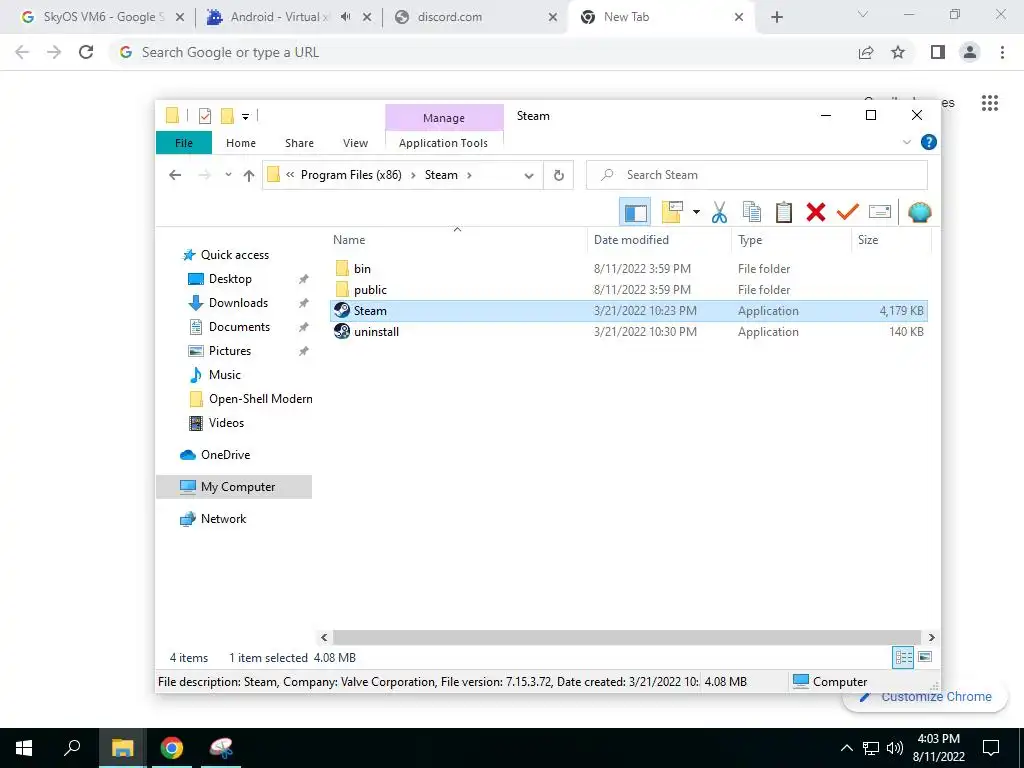
Task: Click the Copy toolbar icon
Action: point(752,212)
